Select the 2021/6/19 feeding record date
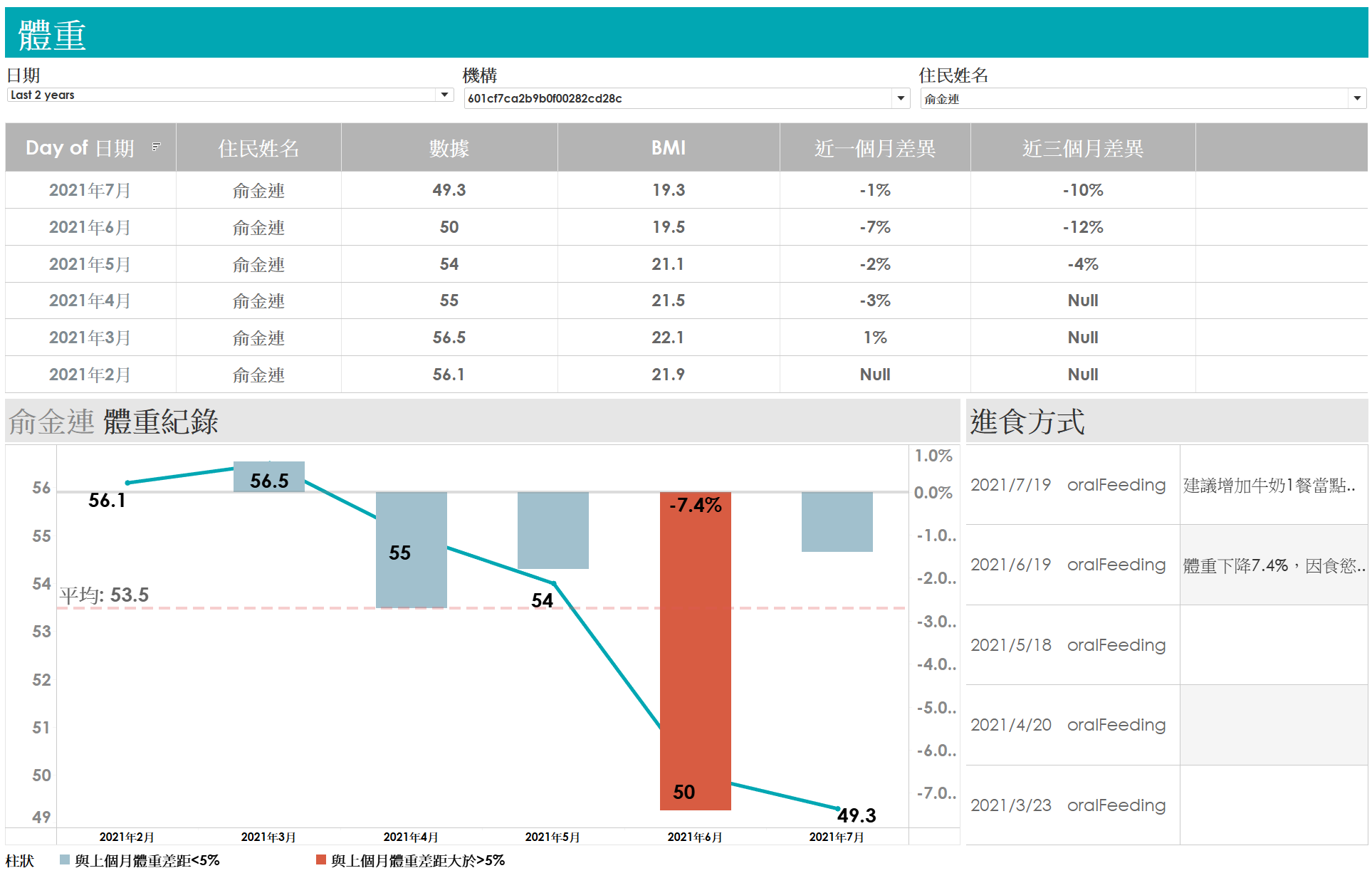Screen dimensions: 1372x878 (x=1011, y=565)
